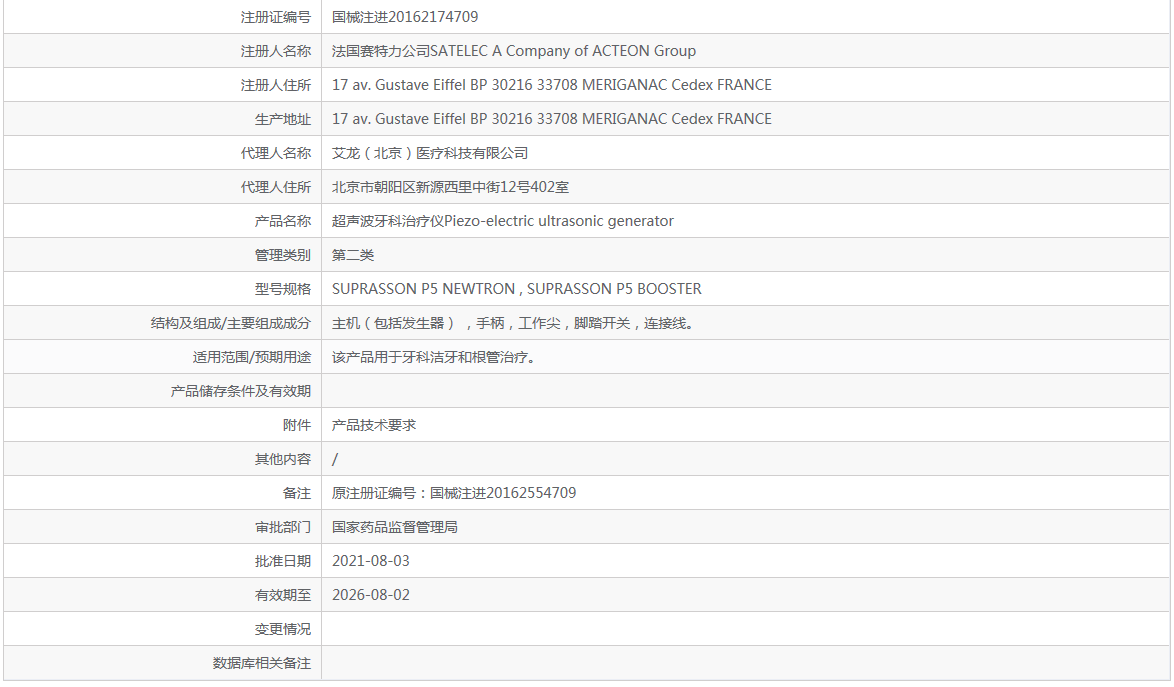1174x687 pixels.
Task: Click the address in the 生产地址 row
Action: point(552,119)
